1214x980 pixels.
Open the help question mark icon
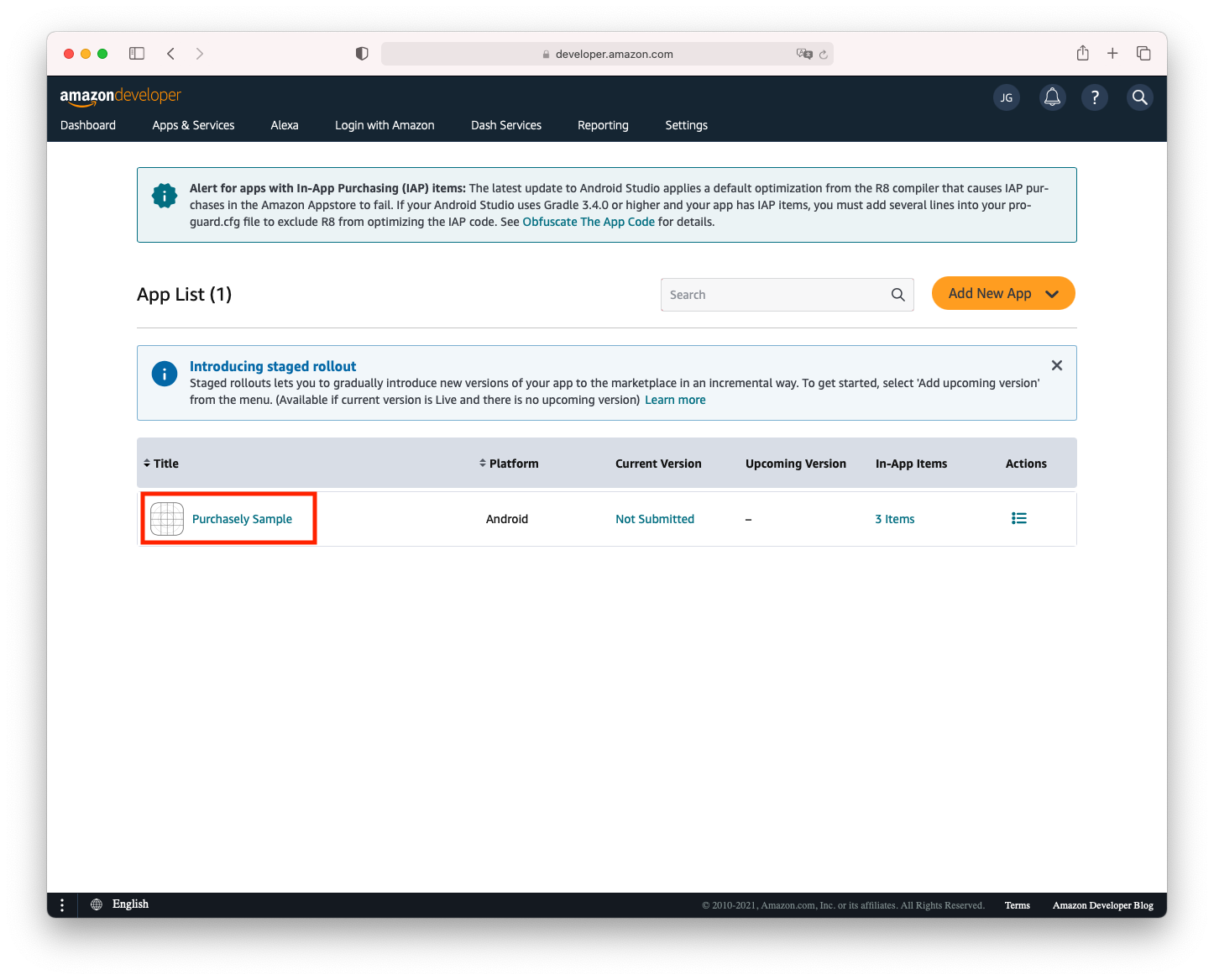click(x=1095, y=97)
